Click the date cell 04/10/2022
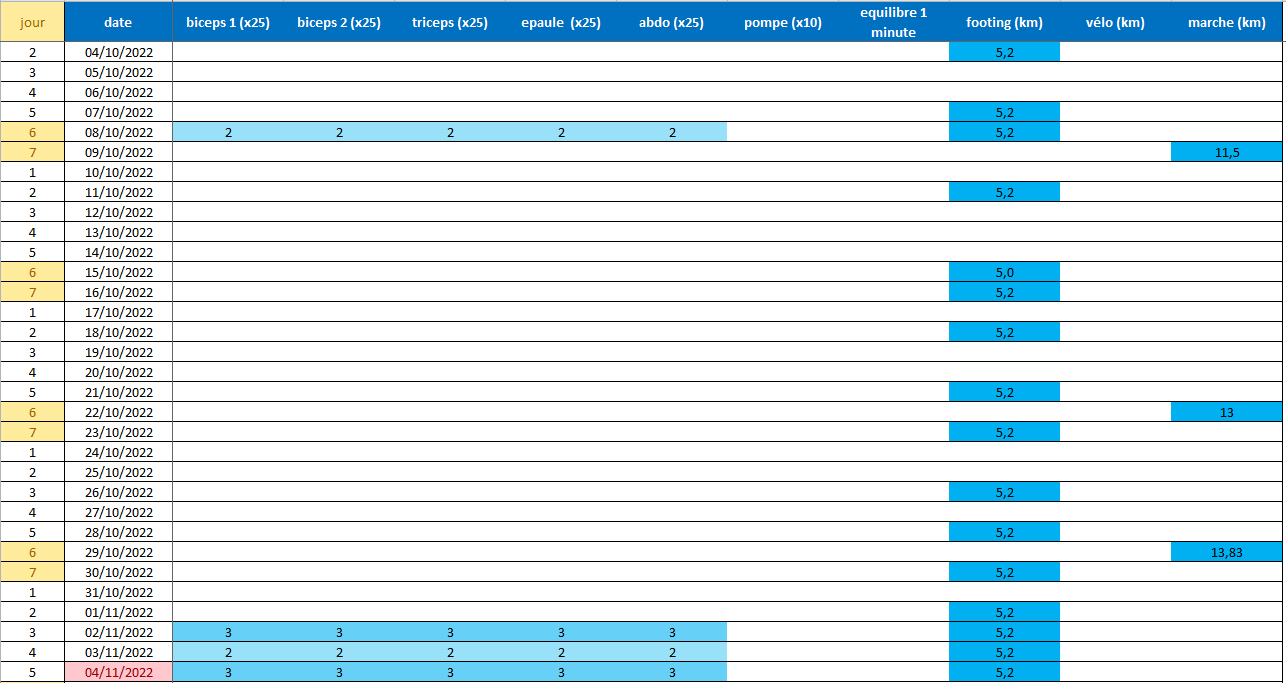 [118, 52]
